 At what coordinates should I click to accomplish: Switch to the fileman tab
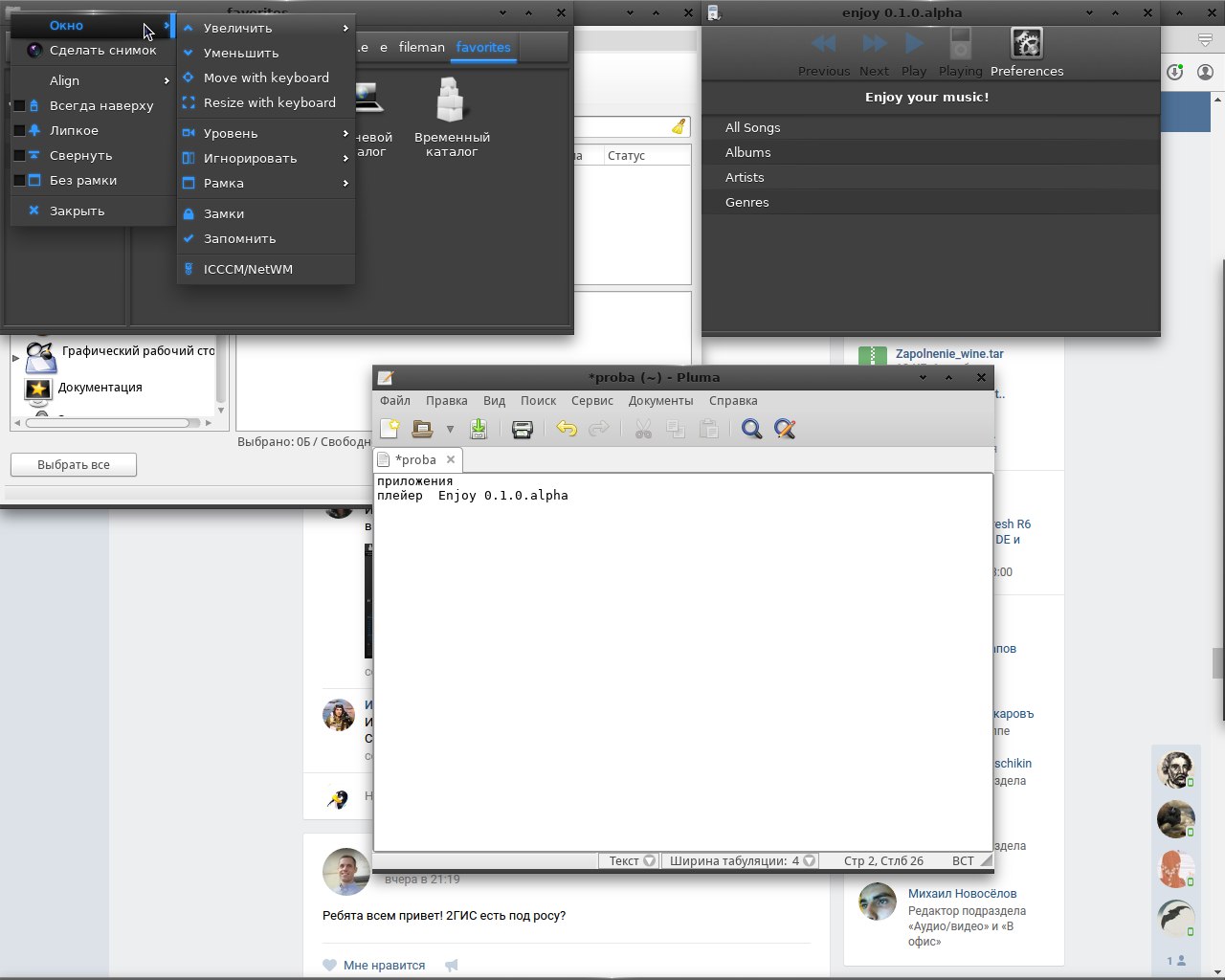click(422, 48)
